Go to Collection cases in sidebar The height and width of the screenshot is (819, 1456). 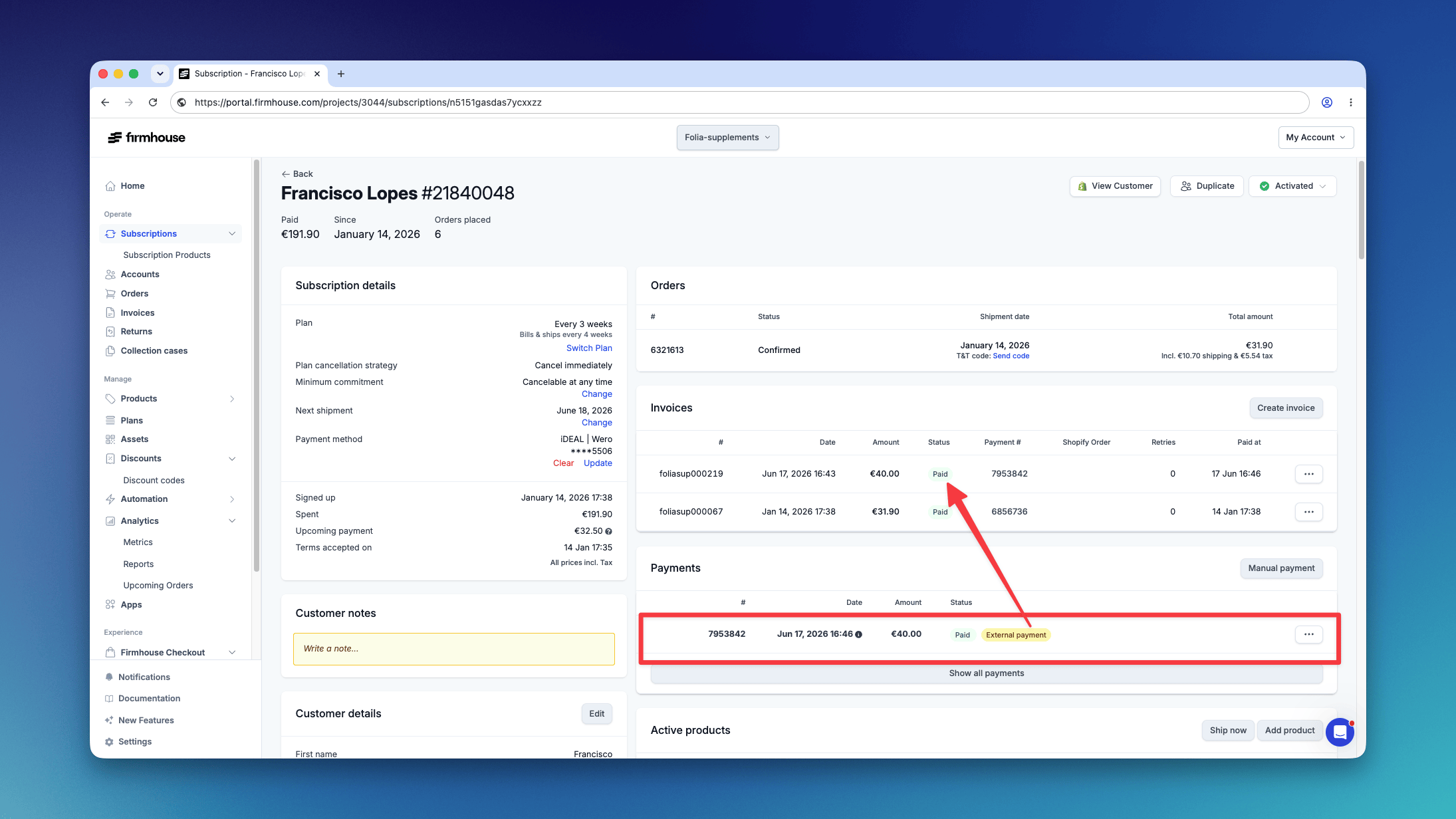click(x=154, y=351)
